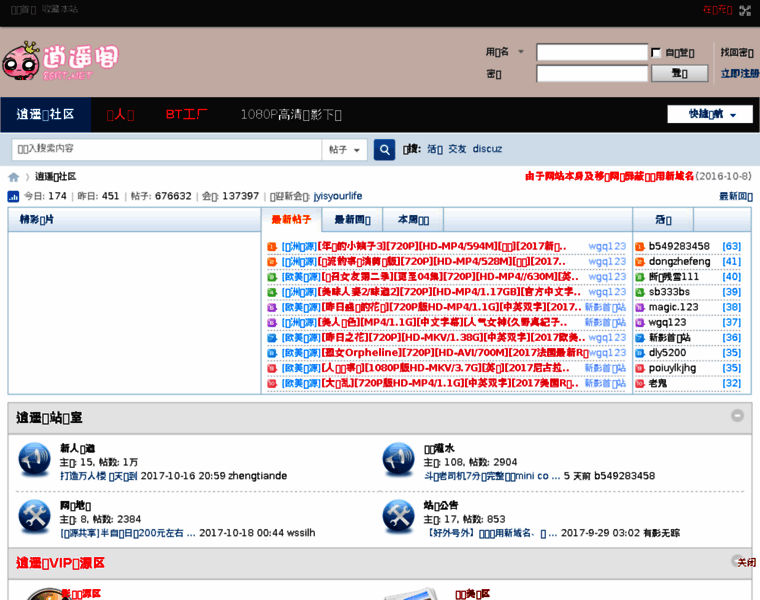
Task: Open newest member jyisyourlife profile
Action: tap(338, 196)
